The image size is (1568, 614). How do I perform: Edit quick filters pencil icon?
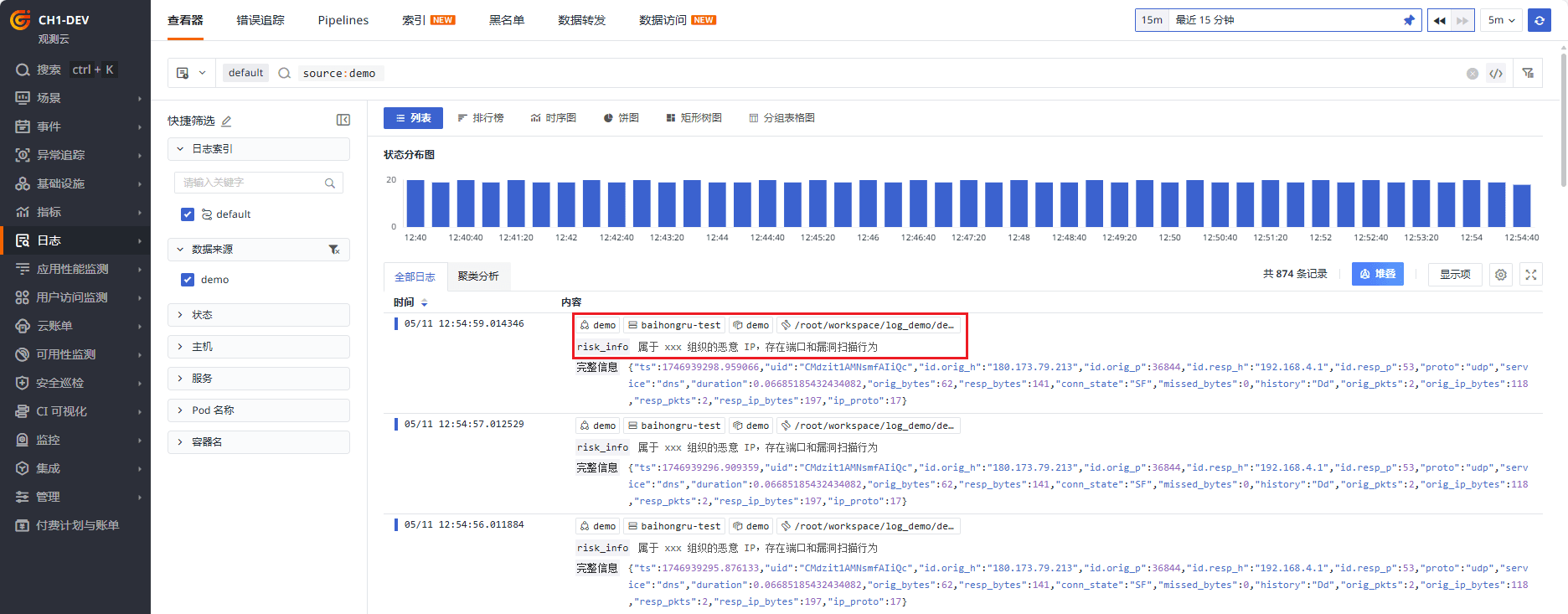coord(226,121)
